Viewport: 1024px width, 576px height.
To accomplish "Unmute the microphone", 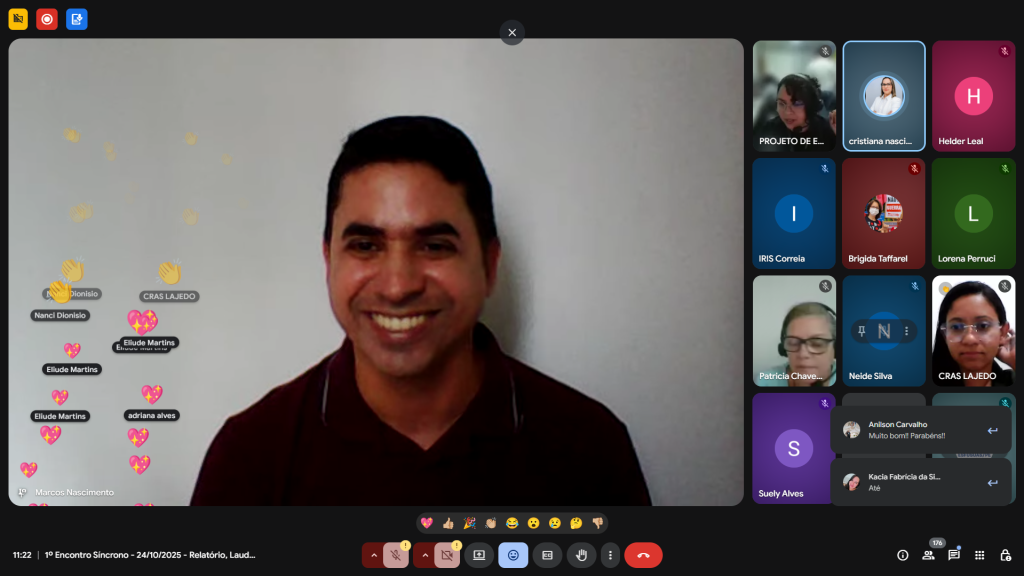I will point(396,555).
